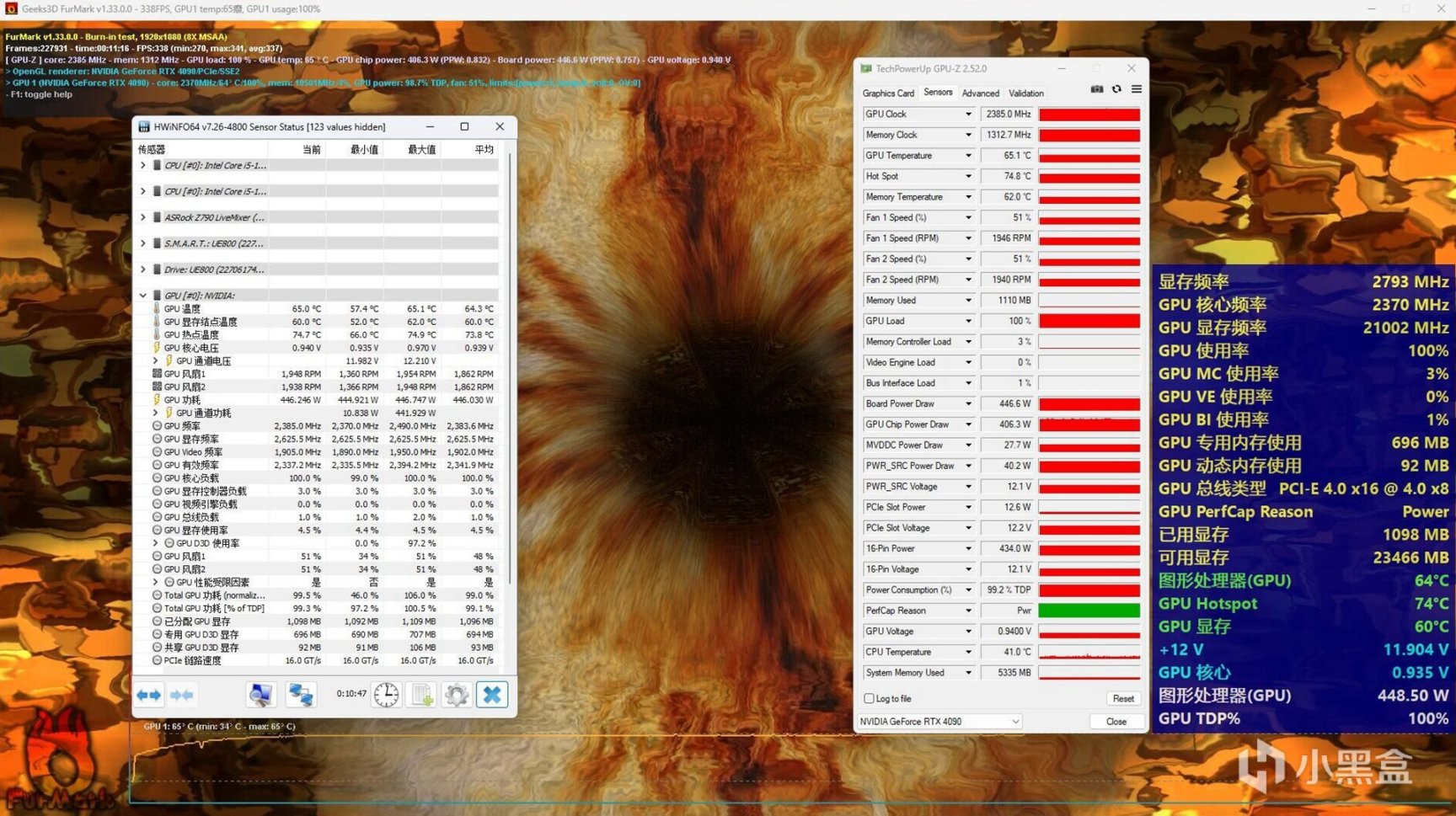Start HWiNFO logging with sheet-plus icon

[x=421, y=695]
